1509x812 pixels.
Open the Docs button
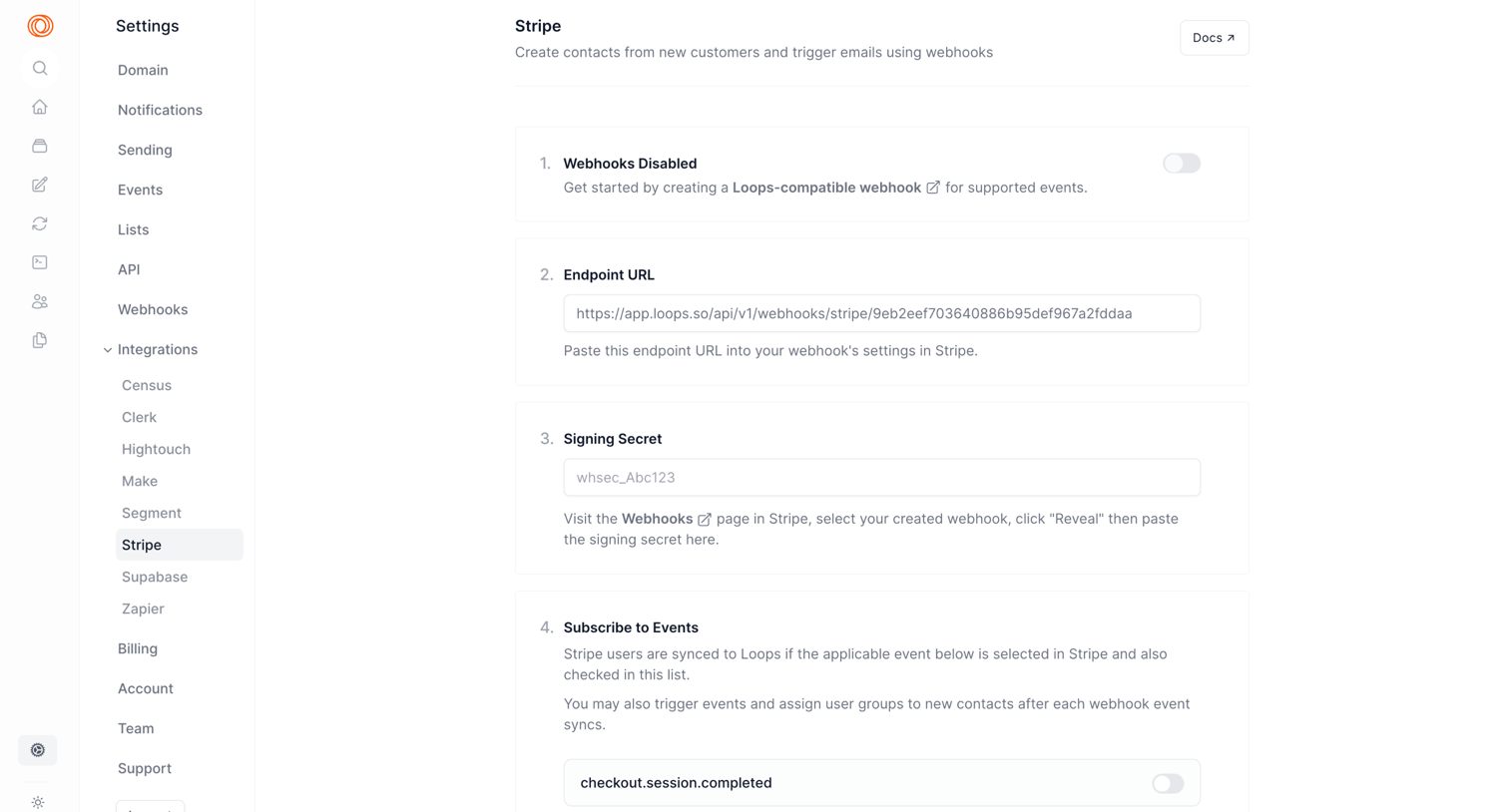click(x=1214, y=38)
